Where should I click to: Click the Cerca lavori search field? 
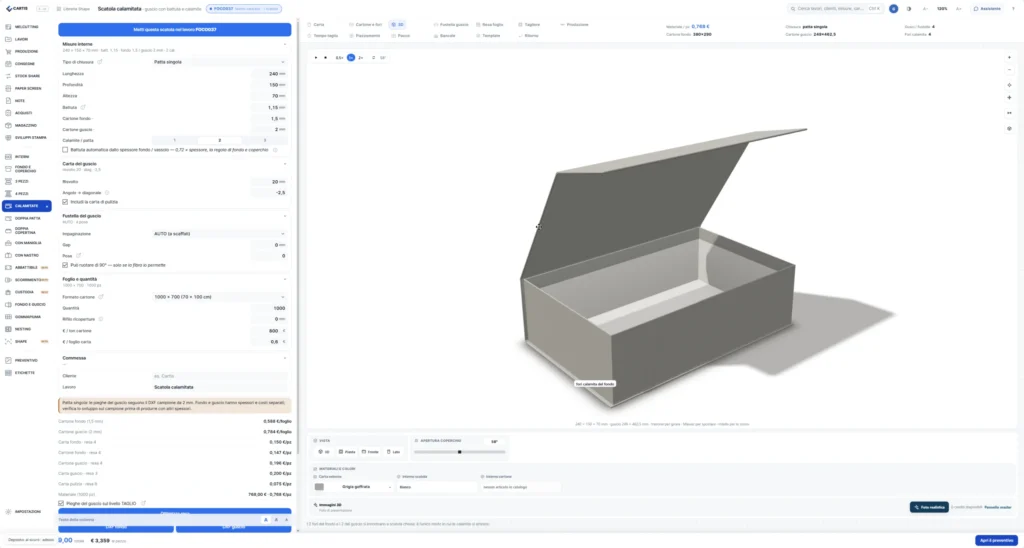835,9
